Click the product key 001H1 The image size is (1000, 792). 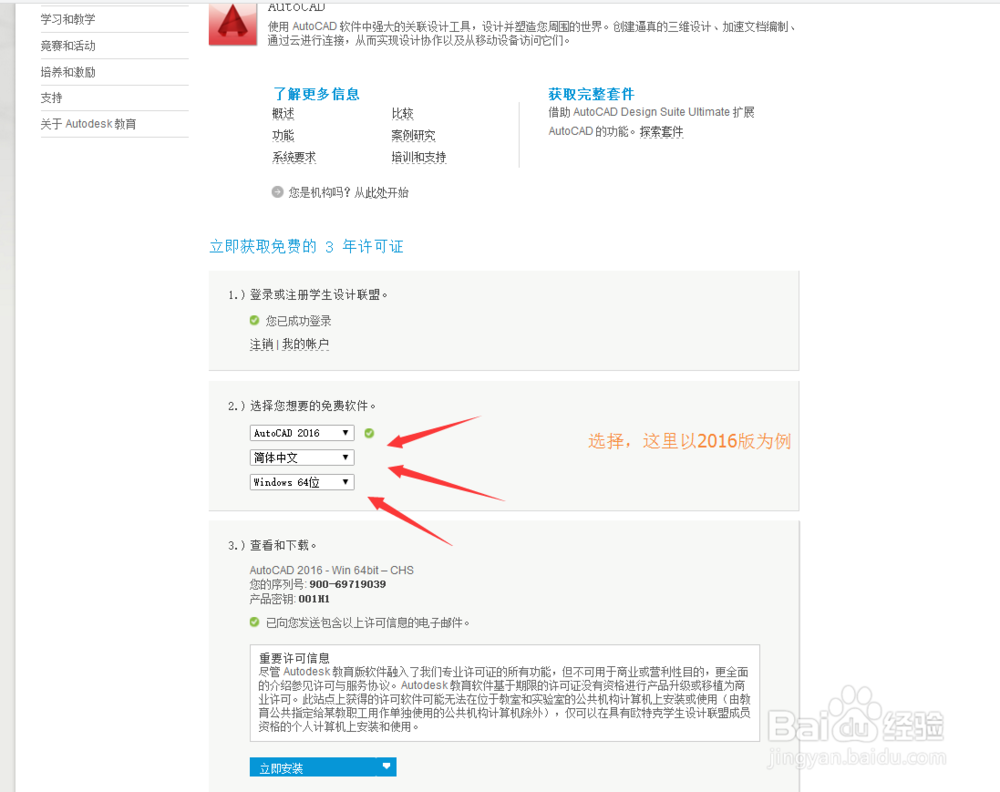314,599
